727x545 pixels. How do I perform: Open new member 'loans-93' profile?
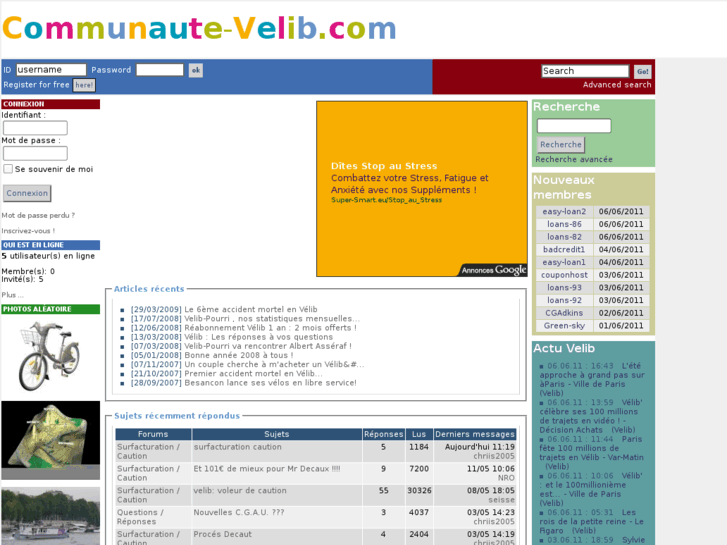point(564,288)
